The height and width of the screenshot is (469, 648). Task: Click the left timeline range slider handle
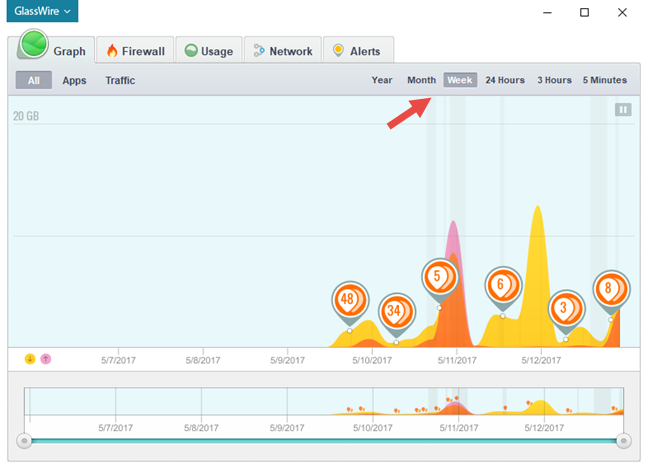tap(24, 441)
